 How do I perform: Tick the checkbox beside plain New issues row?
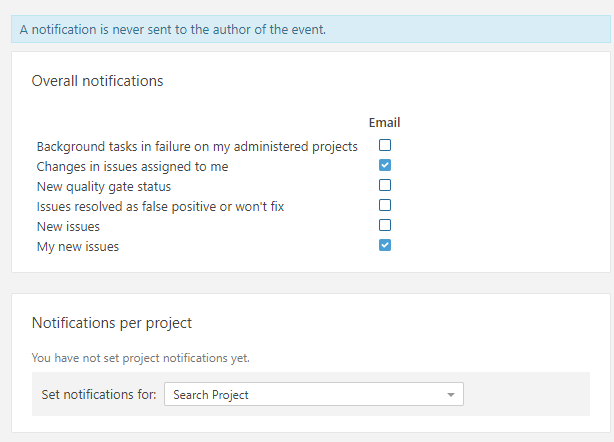pos(385,226)
